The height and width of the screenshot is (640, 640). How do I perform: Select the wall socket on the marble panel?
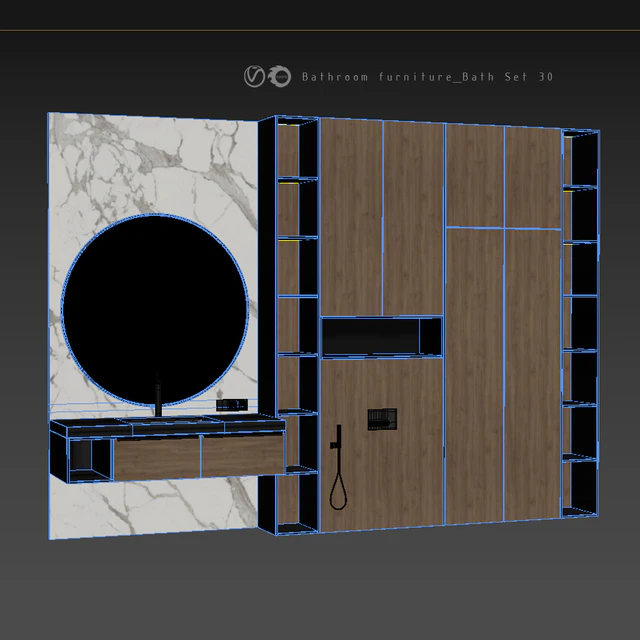(x=232, y=405)
